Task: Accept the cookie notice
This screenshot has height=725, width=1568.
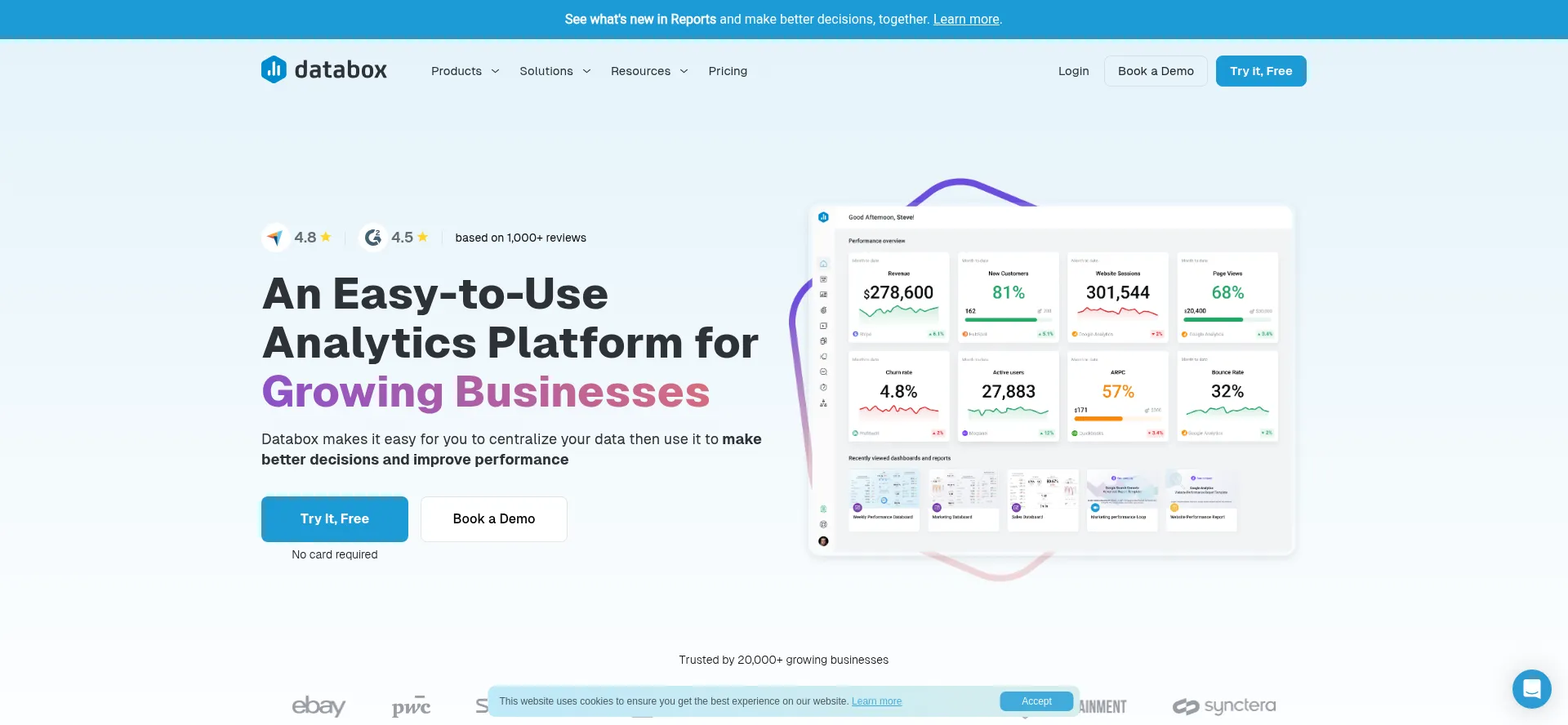Action: [1036, 701]
